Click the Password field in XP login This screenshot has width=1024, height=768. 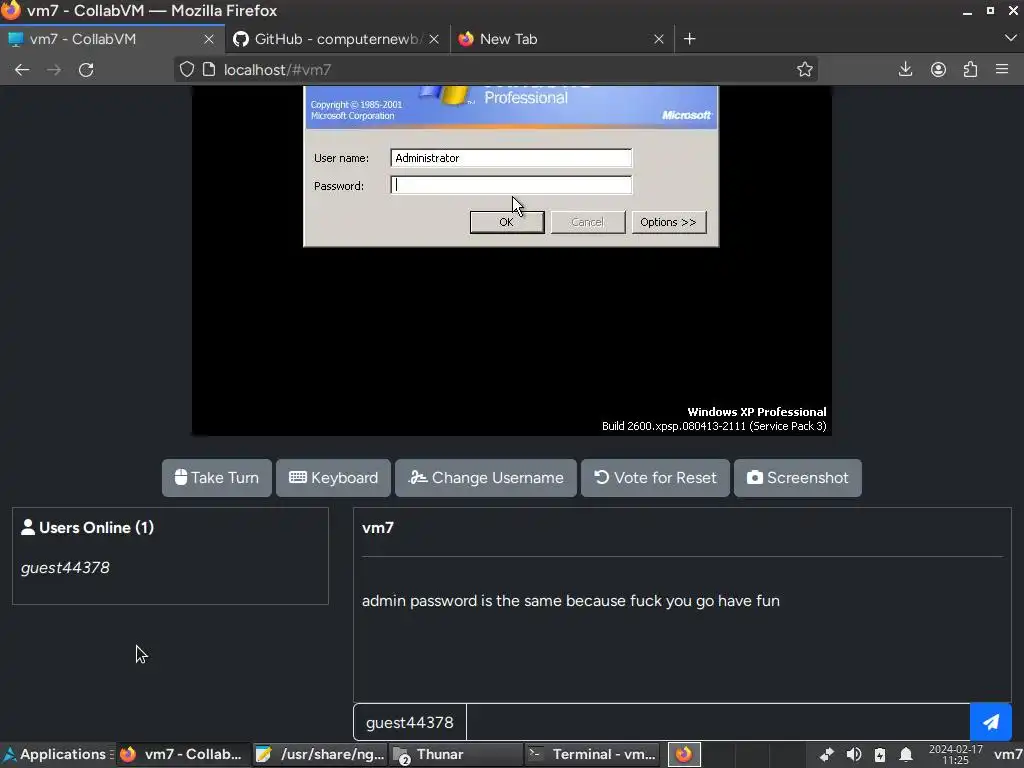click(x=511, y=185)
